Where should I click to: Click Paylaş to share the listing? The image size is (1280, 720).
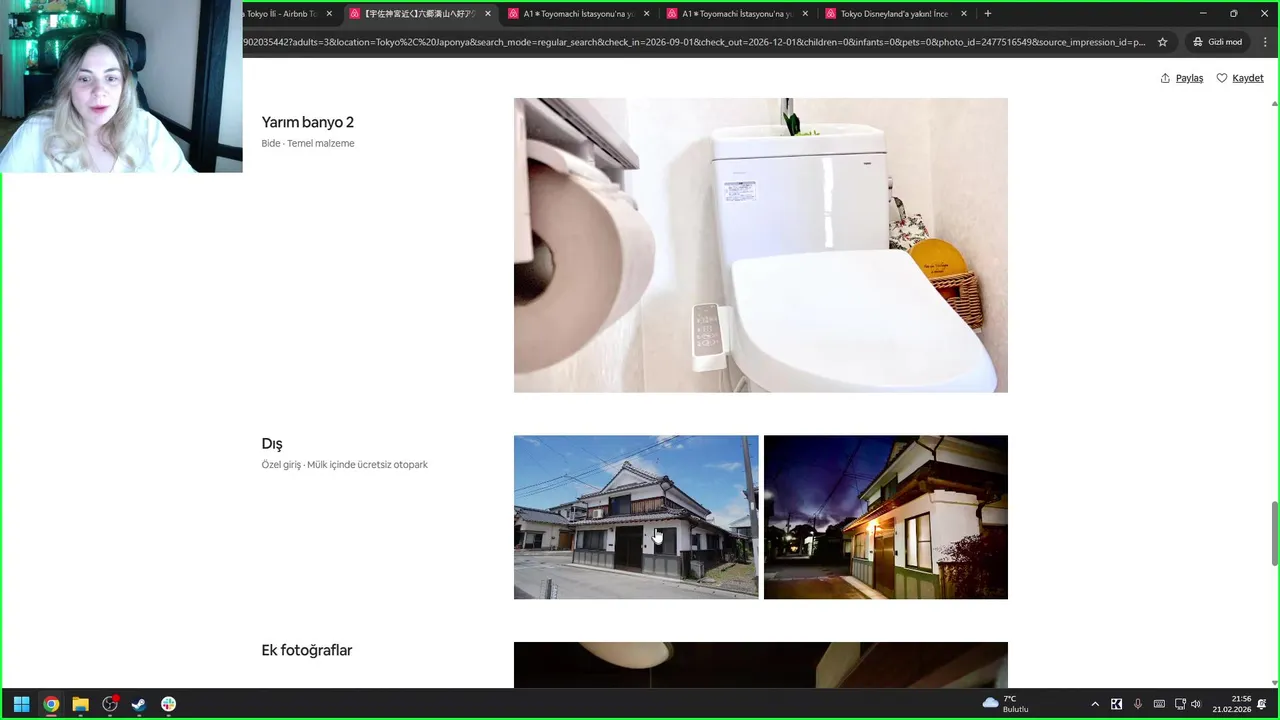click(x=1182, y=78)
